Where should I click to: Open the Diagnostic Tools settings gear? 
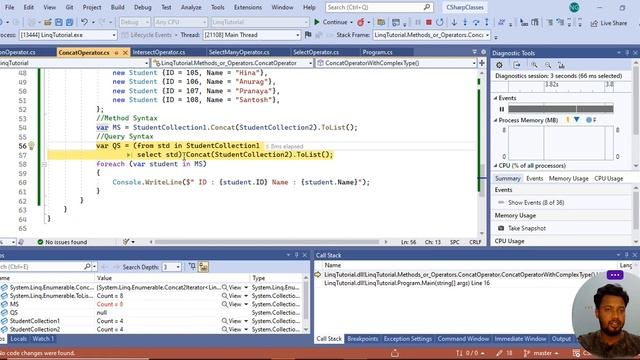tap(499, 65)
